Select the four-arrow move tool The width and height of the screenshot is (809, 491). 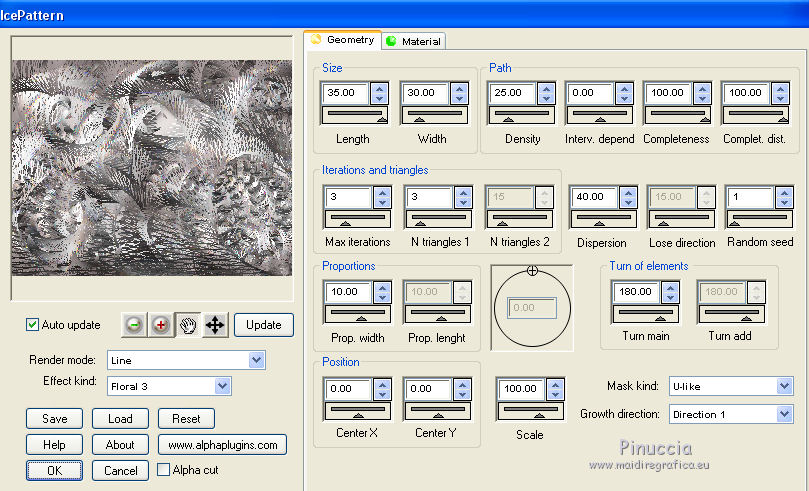coord(214,325)
